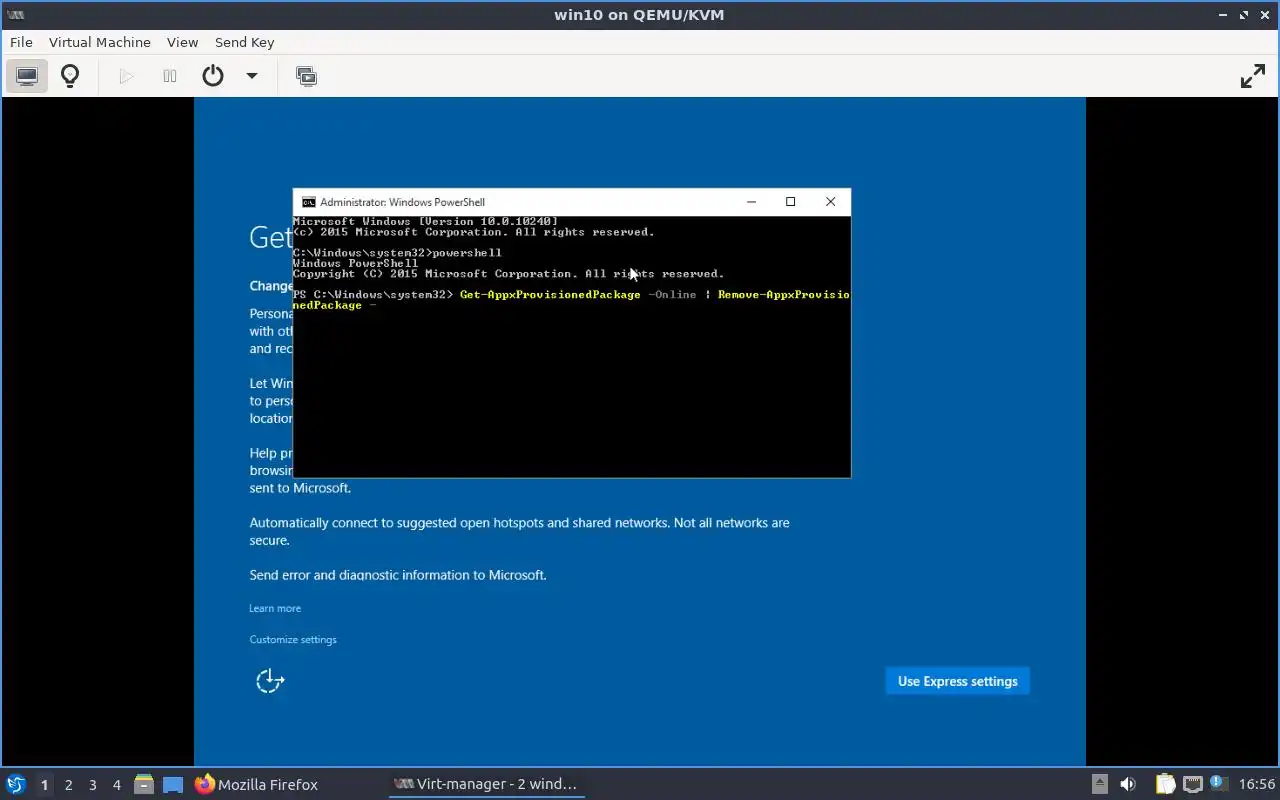Open the Customize settings link
This screenshot has height=800, width=1280.
[293, 639]
